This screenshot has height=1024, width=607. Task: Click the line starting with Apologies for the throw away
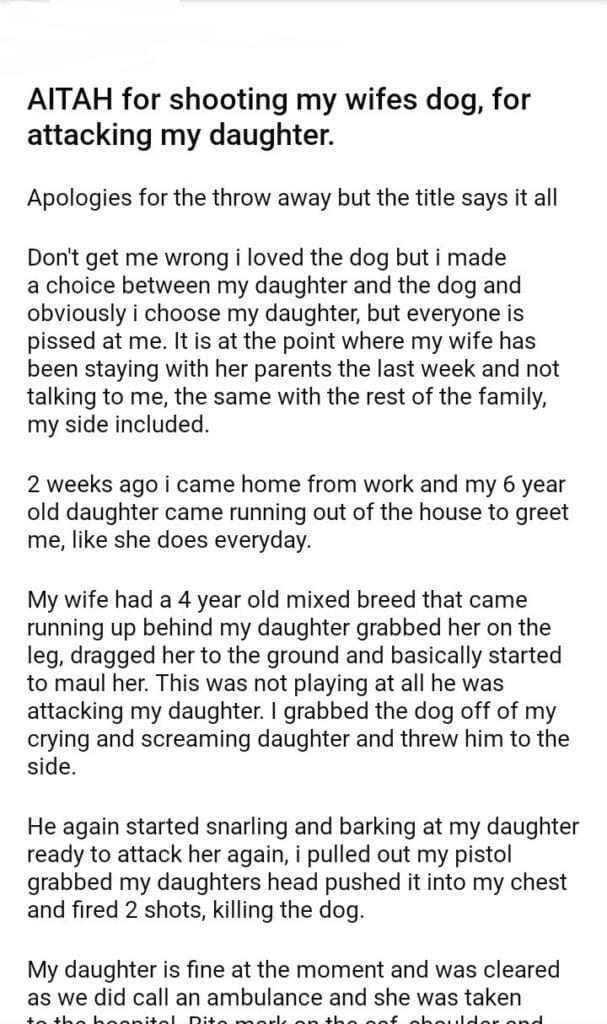(x=292, y=197)
